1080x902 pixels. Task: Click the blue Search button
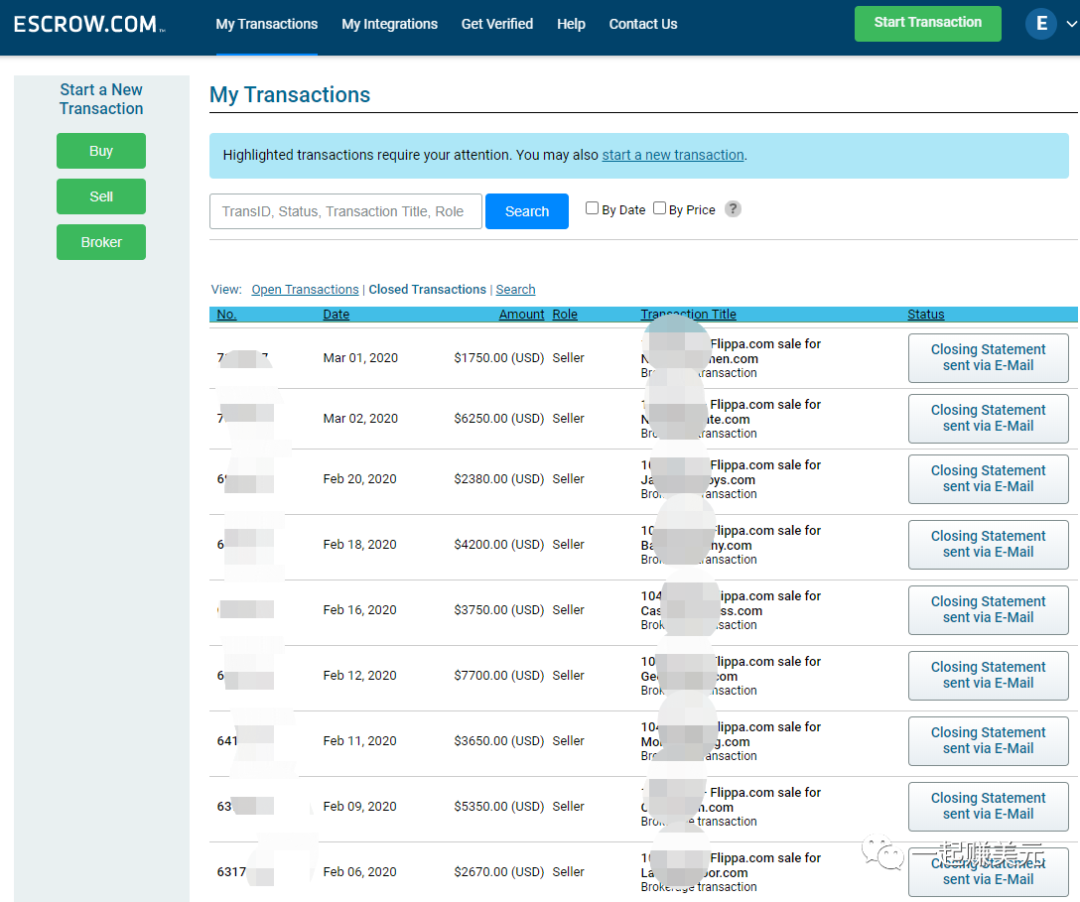pos(527,211)
